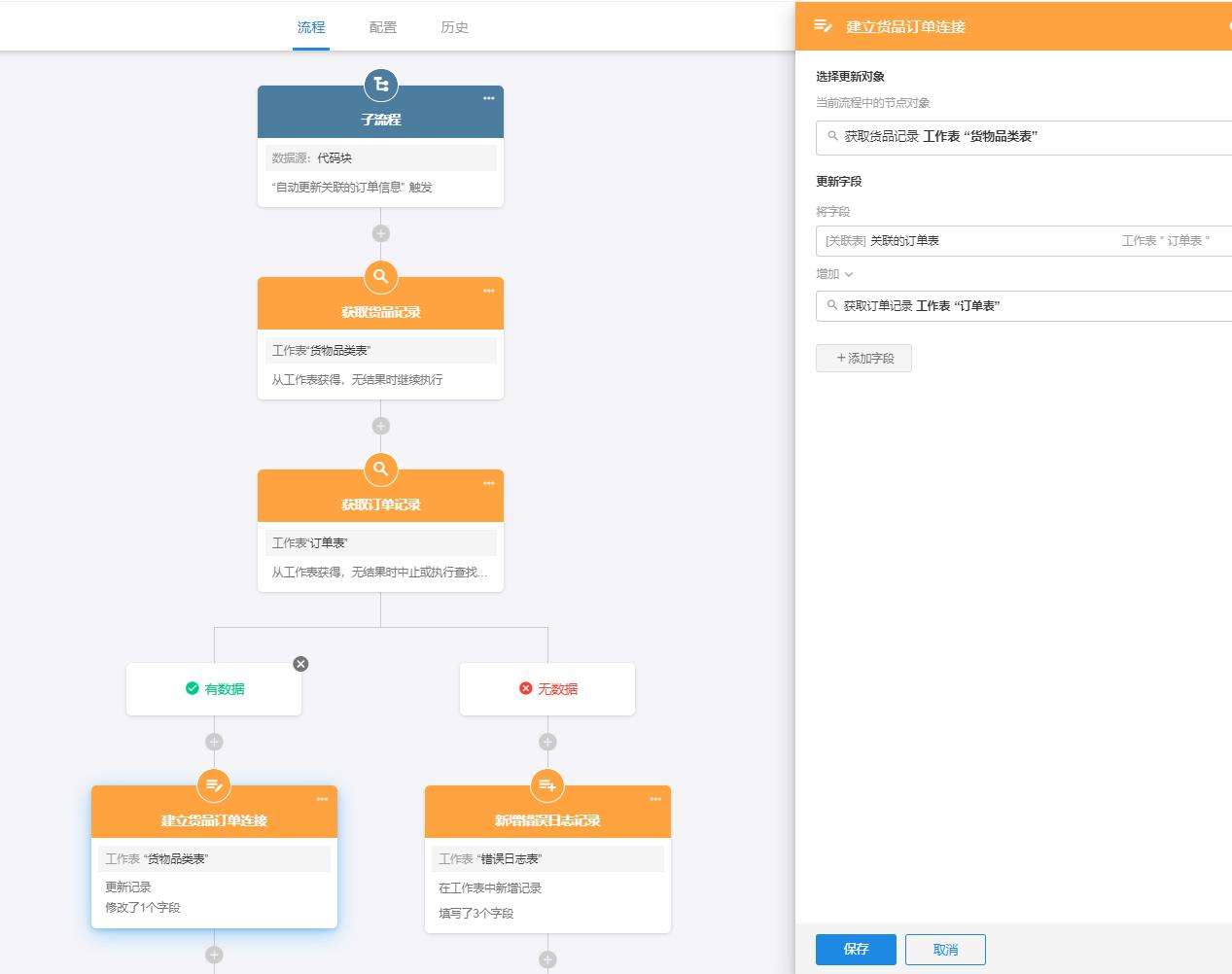Click the search icon in 获取订单记录 selector
Viewport: 1232px width, 974px height.
click(x=832, y=305)
